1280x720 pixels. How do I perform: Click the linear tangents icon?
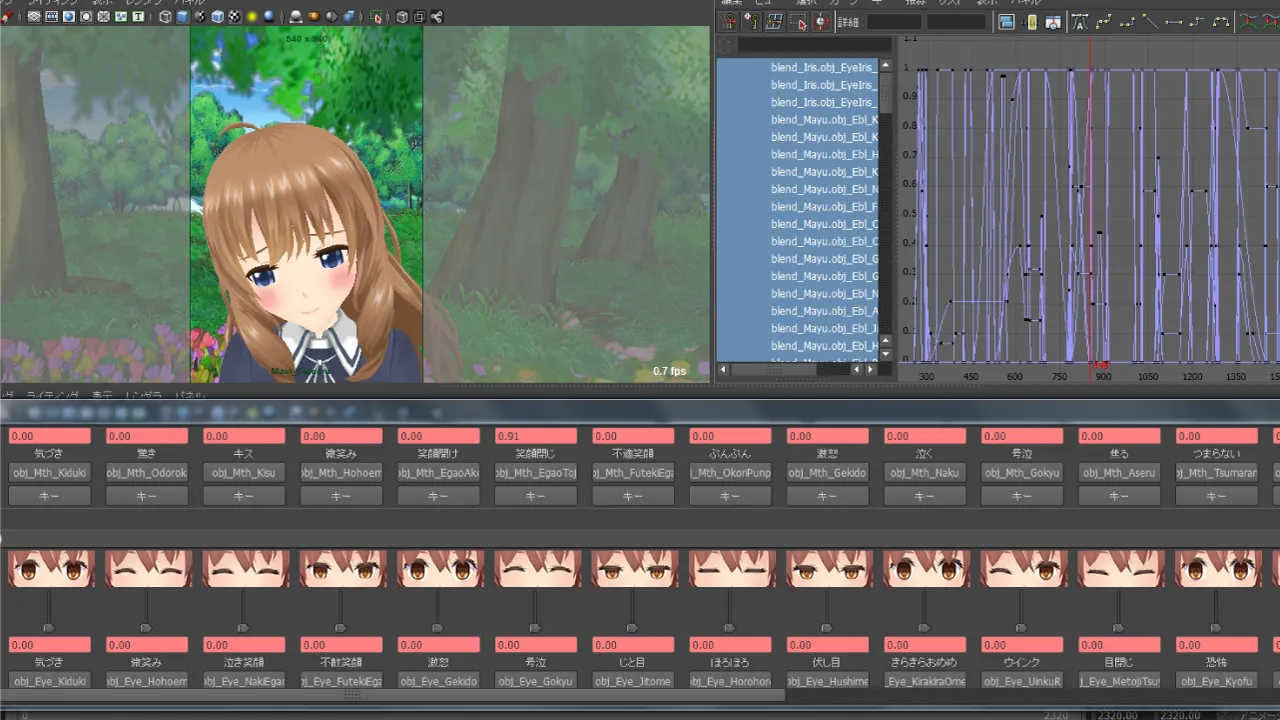tap(1150, 22)
